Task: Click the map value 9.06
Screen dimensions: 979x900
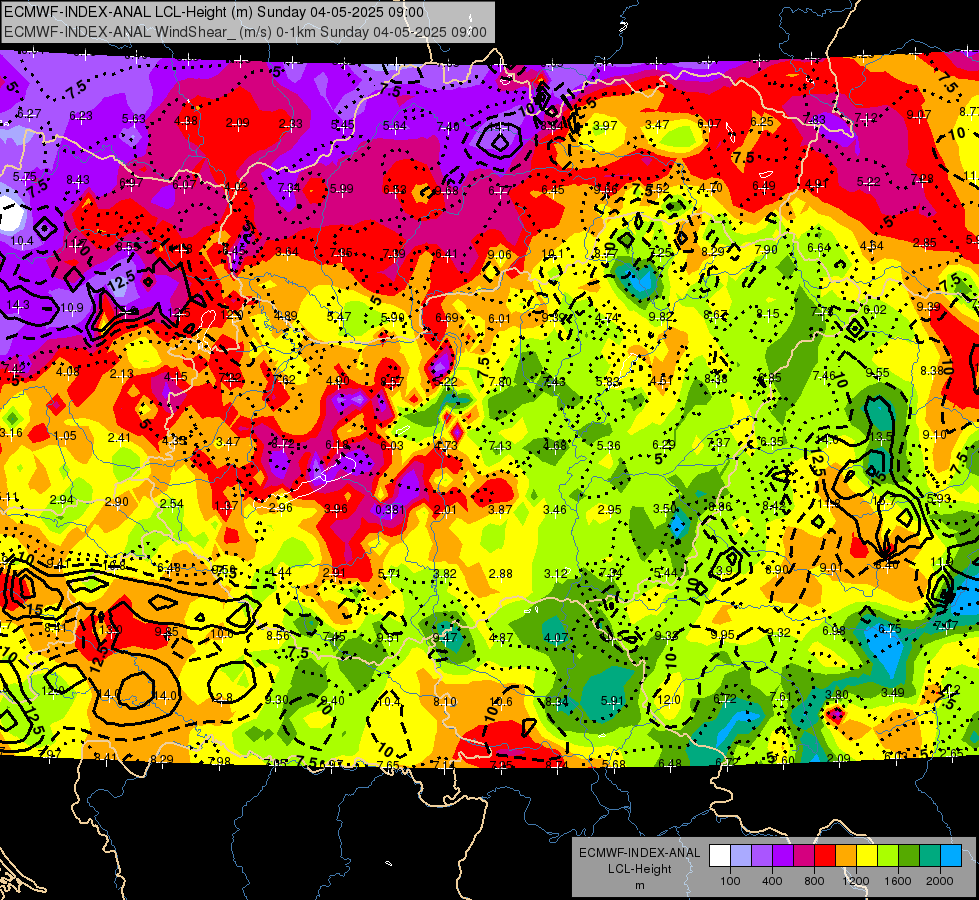Action: point(499,254)
